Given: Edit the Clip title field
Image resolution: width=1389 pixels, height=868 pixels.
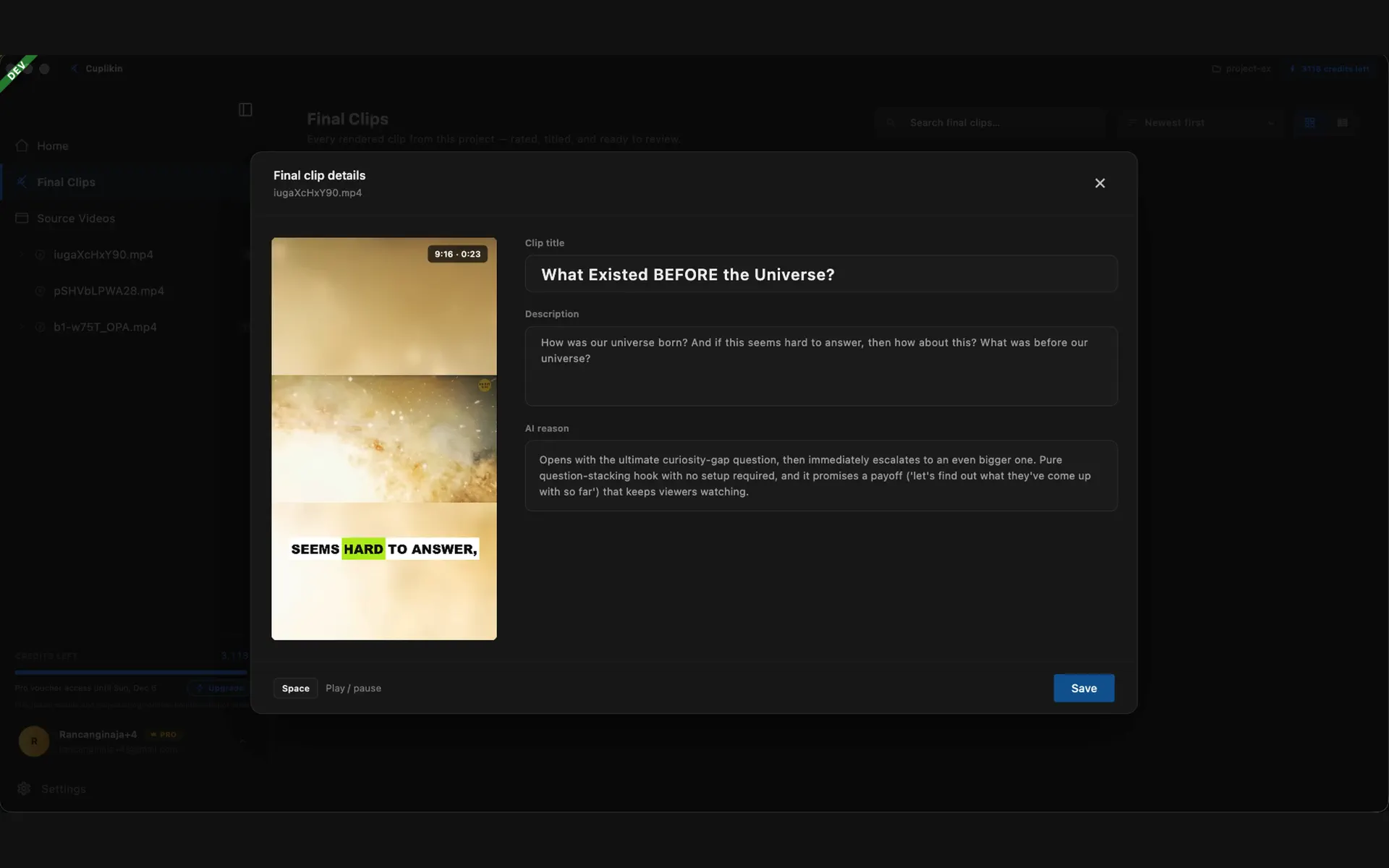Looking at the screenshot, I should tap(821, 274).
